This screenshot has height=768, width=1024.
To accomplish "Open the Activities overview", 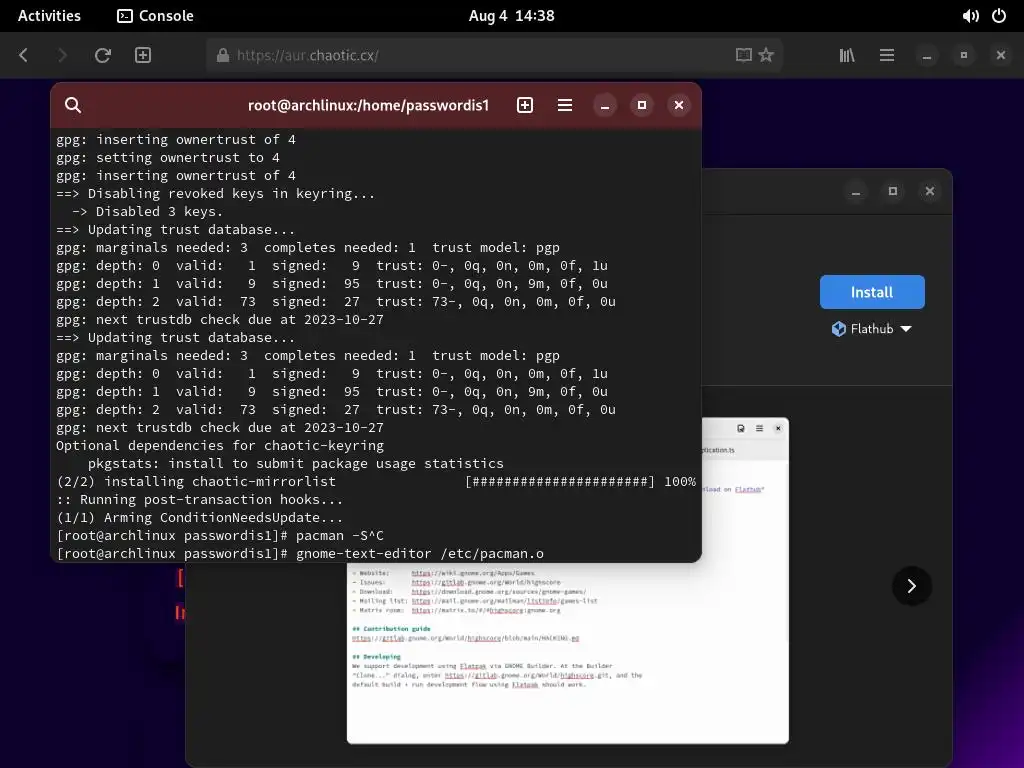I will point(49,16).
